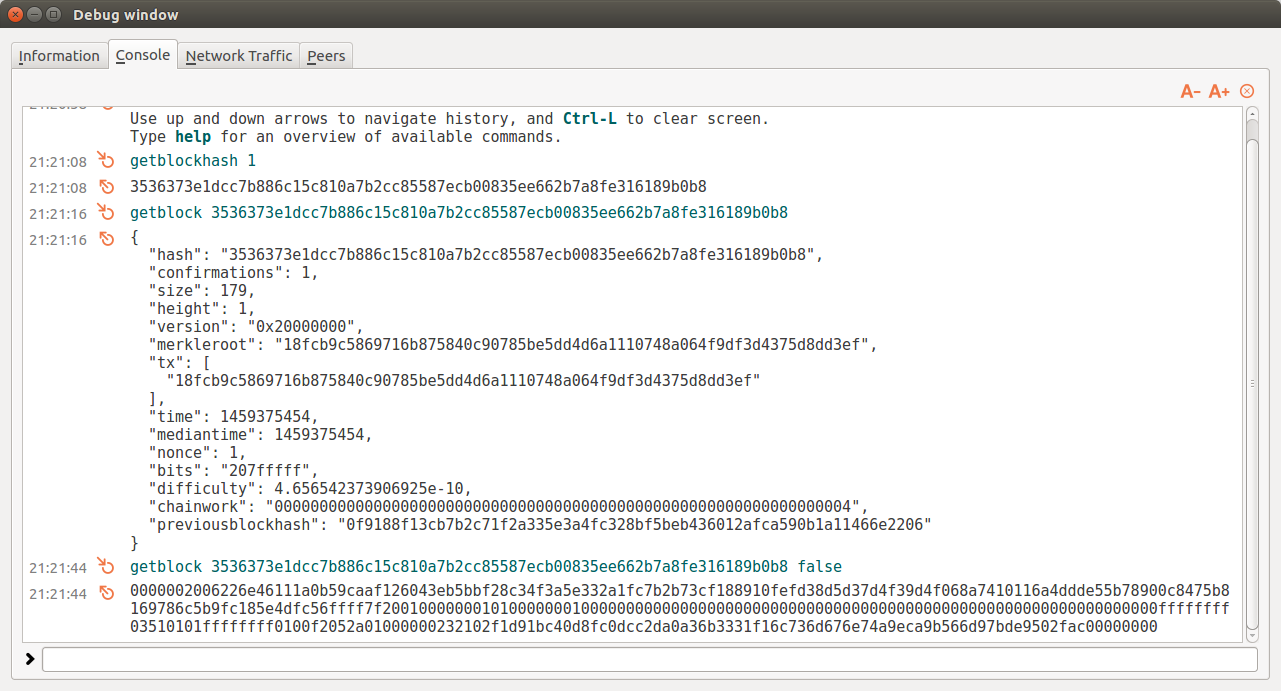The width and height of the screenshot is (1281, 691).
Task: Click the prompt arrow beside the input
Action: pyautogui.click(x=30, y=659)
